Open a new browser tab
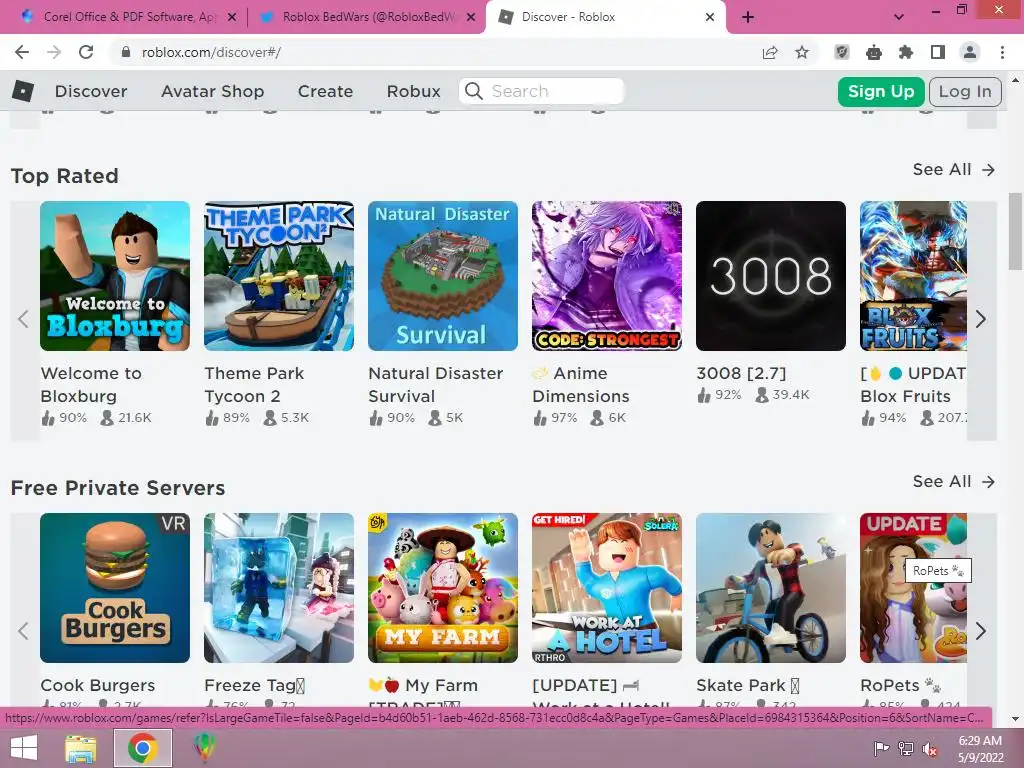1024x768 pixels. [x=748, y=17]
